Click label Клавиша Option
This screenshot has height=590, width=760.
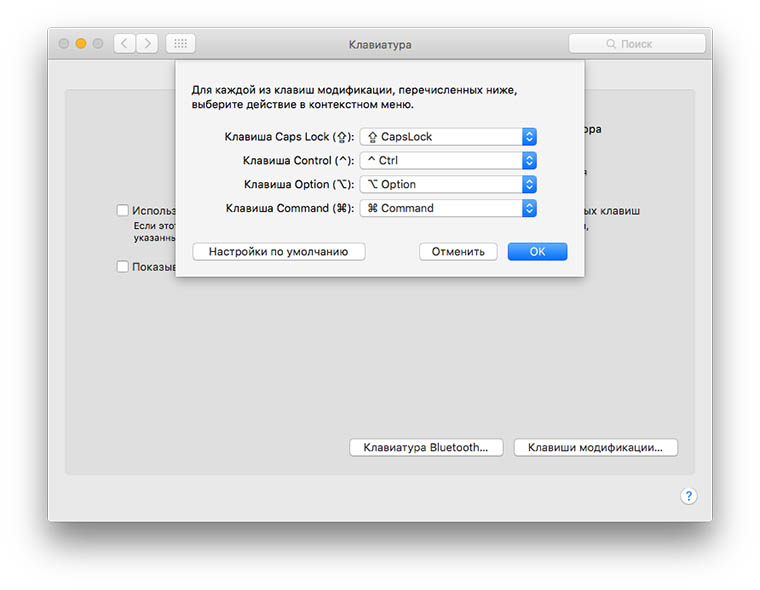point(299,185)
